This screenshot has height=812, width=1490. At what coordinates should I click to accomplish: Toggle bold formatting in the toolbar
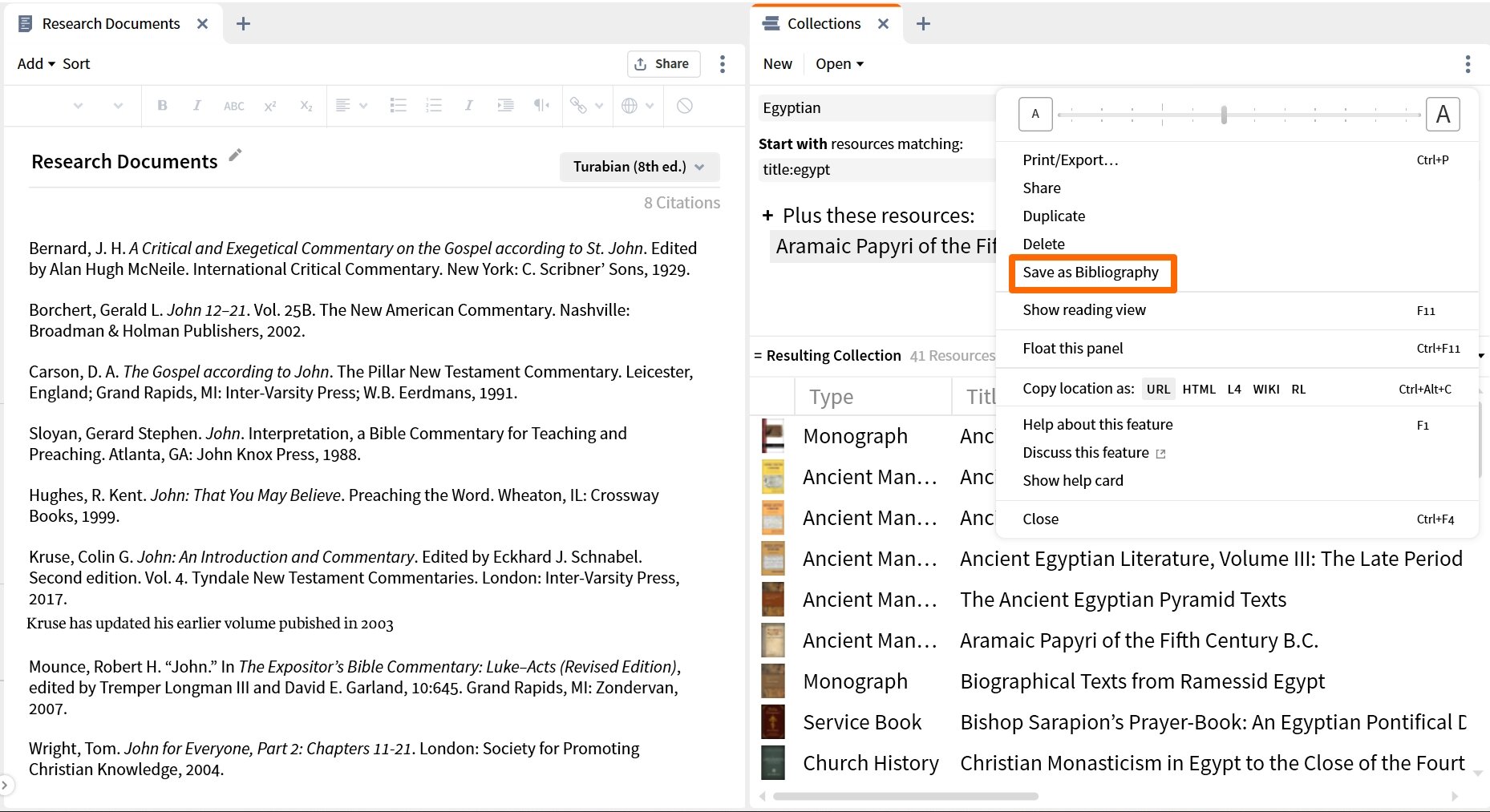(x=162, y=105)
